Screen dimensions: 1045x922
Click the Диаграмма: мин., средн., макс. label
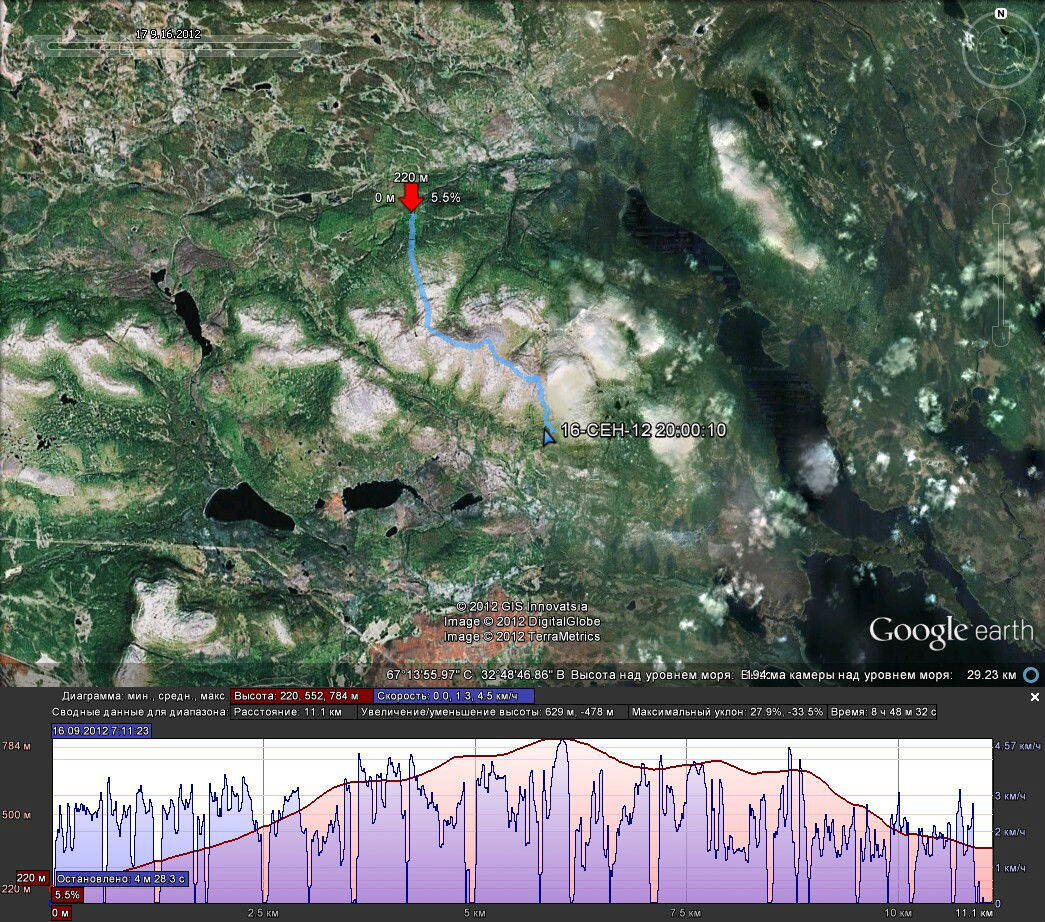tap(144, 696)
